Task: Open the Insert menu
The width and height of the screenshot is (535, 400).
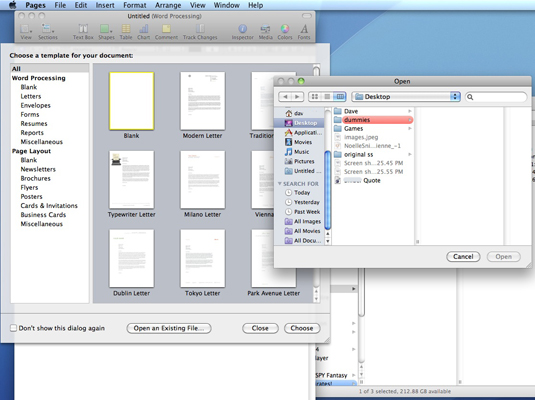Action: (x=105, y=5)
